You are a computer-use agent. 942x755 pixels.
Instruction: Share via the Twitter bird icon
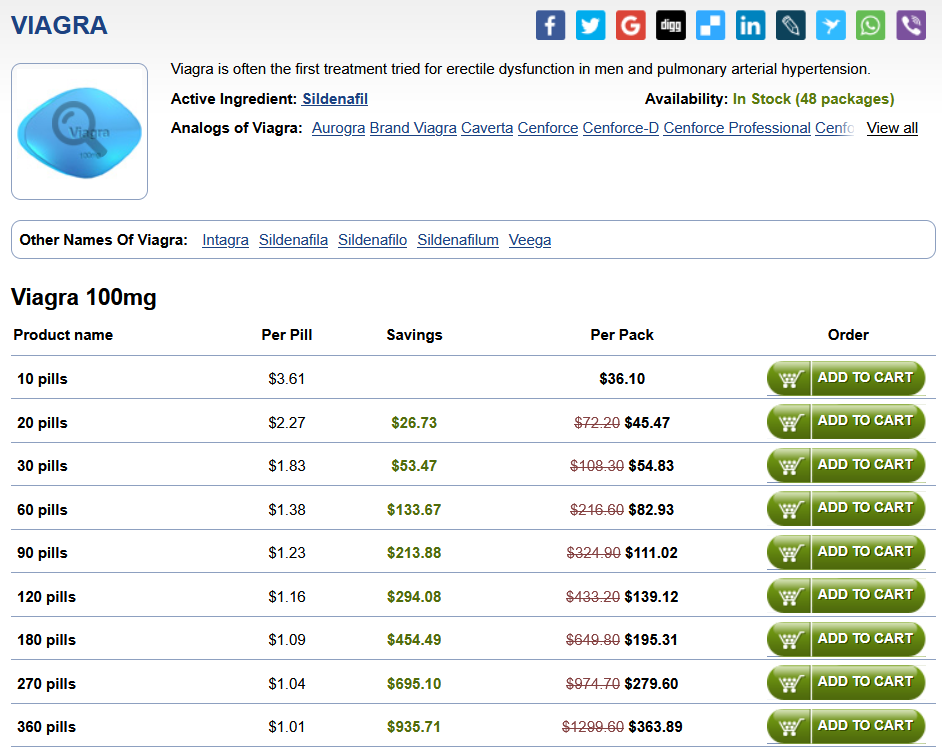591,25
